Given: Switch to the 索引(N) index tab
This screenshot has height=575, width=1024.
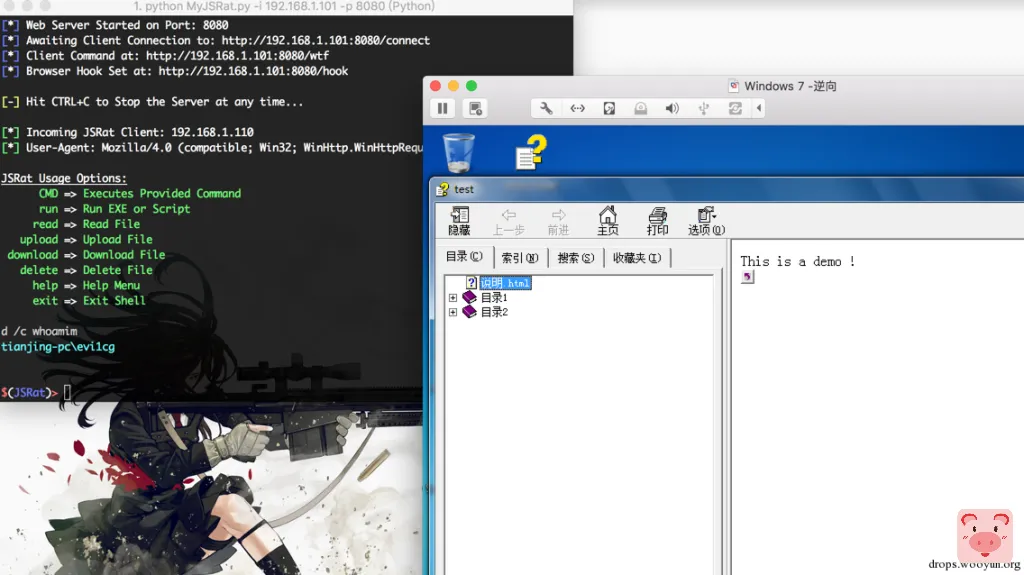Looking at the screenshot, I should pyautogui.click(x=520, y=258).
